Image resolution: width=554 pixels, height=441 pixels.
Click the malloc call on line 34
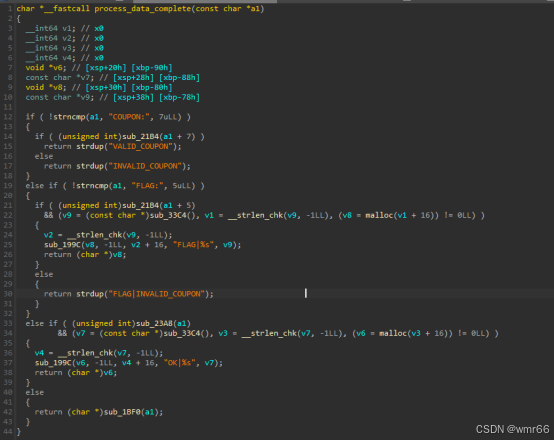pyautogui.click(x=393, y=333)
